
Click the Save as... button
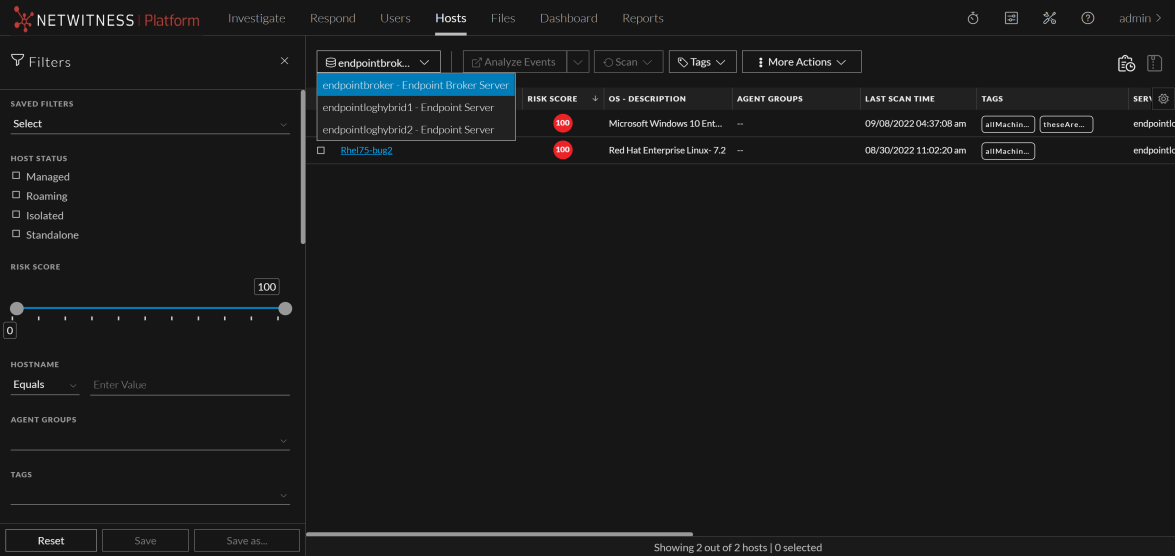[247, 540]
